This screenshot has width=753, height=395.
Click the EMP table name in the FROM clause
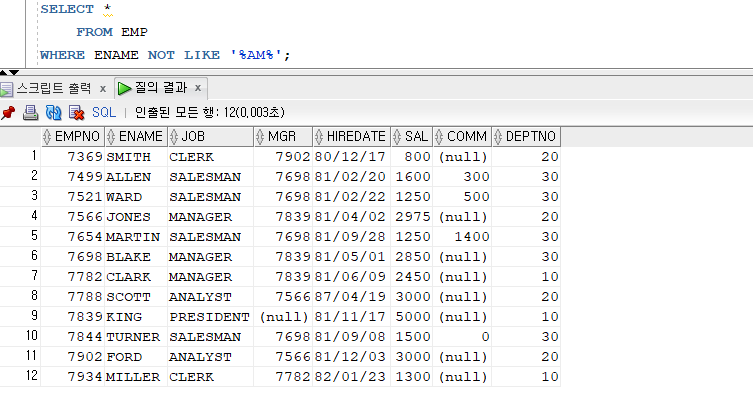(x=134, y=32)
